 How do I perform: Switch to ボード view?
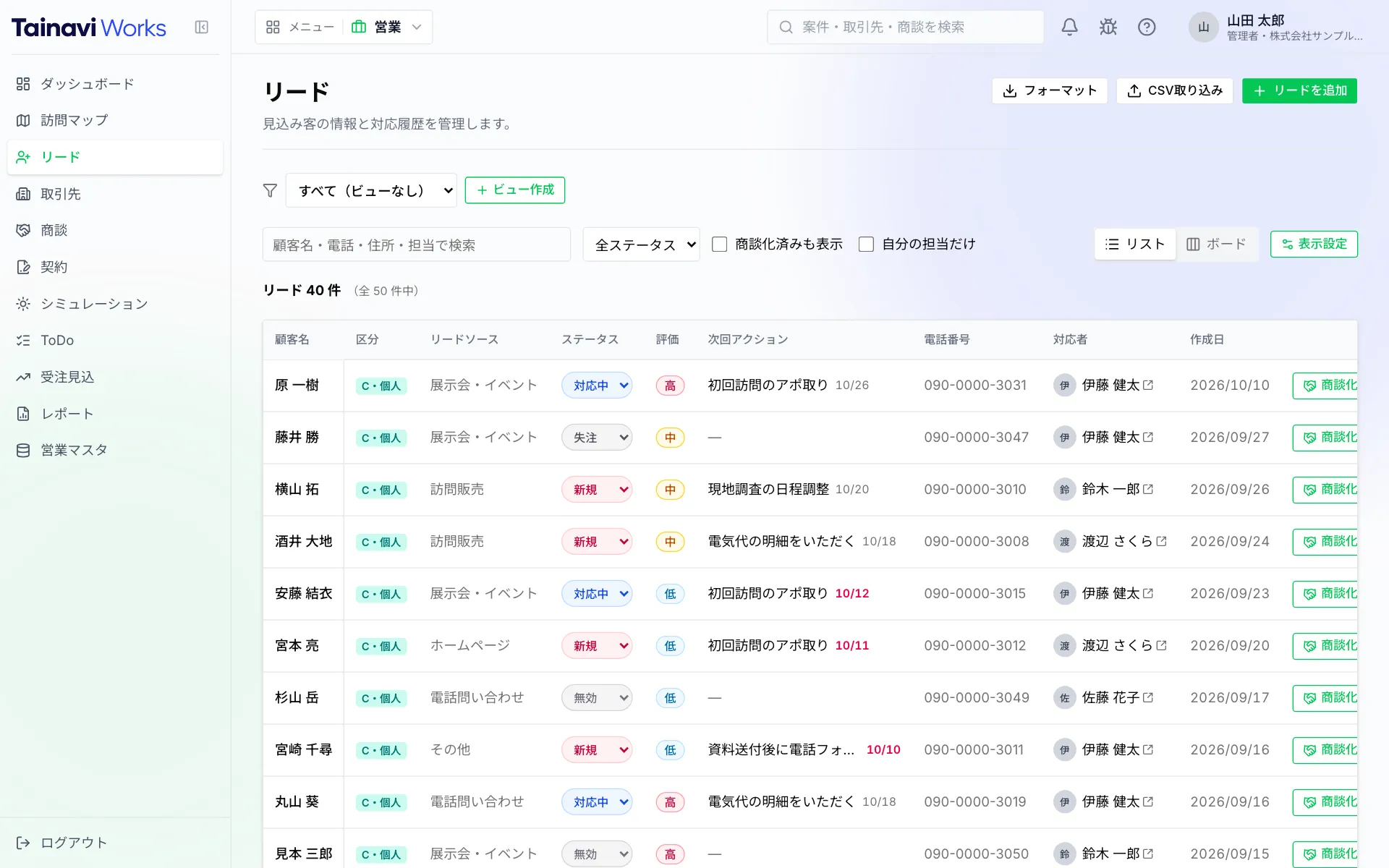pos(1216,244)
